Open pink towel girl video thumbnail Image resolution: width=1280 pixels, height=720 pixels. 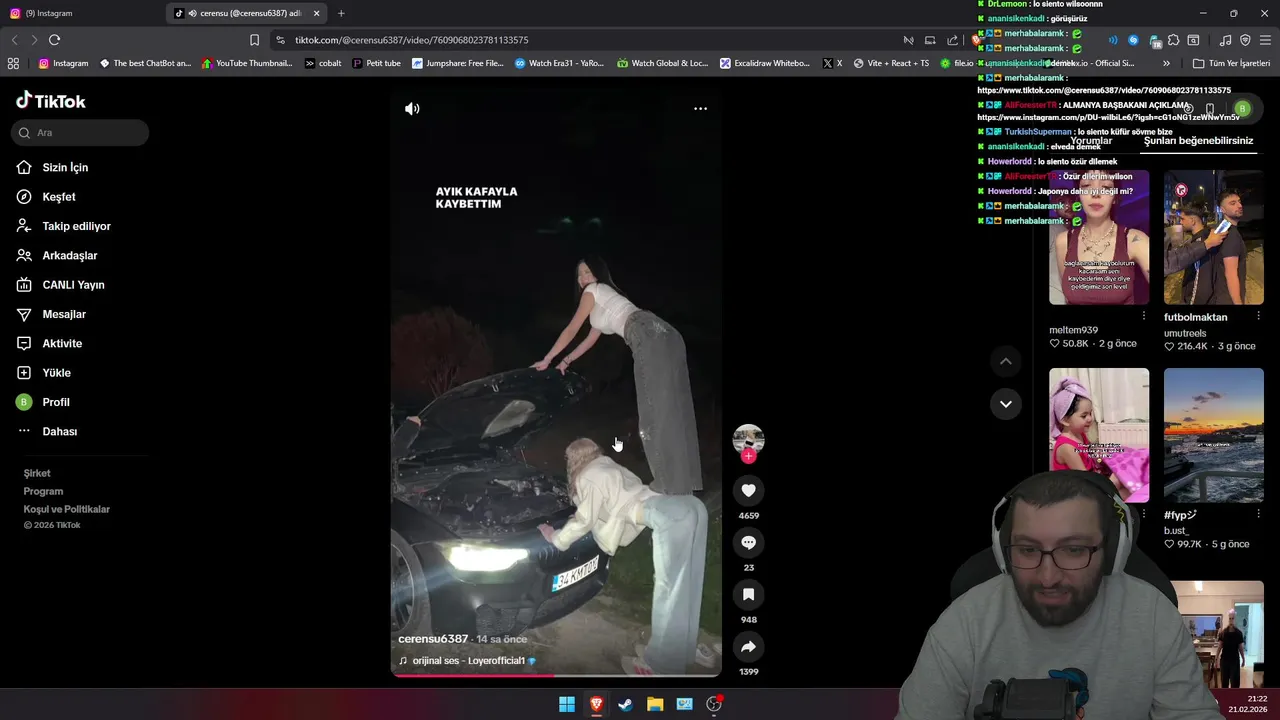pos(1099,435)
